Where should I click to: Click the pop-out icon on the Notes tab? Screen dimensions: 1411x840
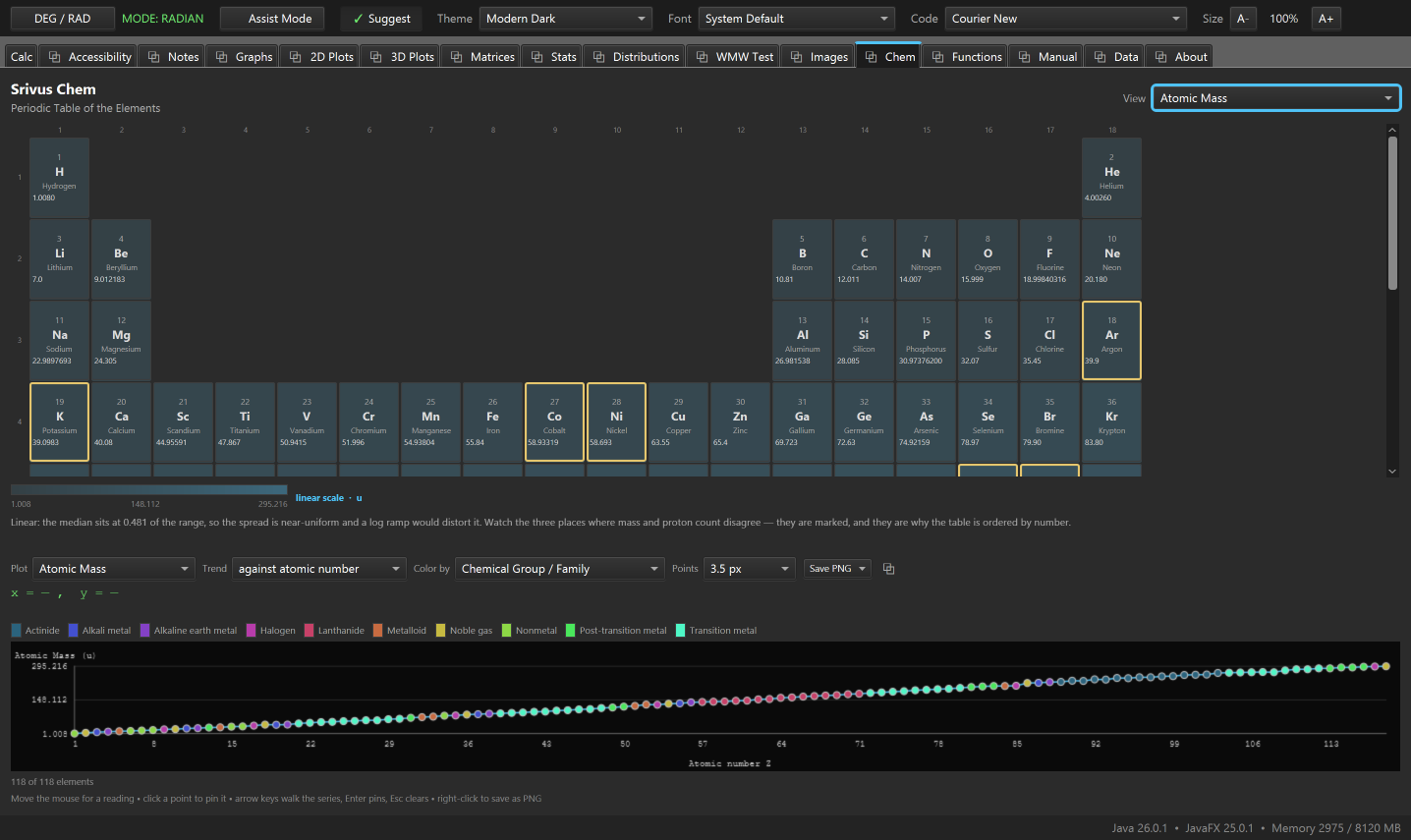[x=154, y=57]
